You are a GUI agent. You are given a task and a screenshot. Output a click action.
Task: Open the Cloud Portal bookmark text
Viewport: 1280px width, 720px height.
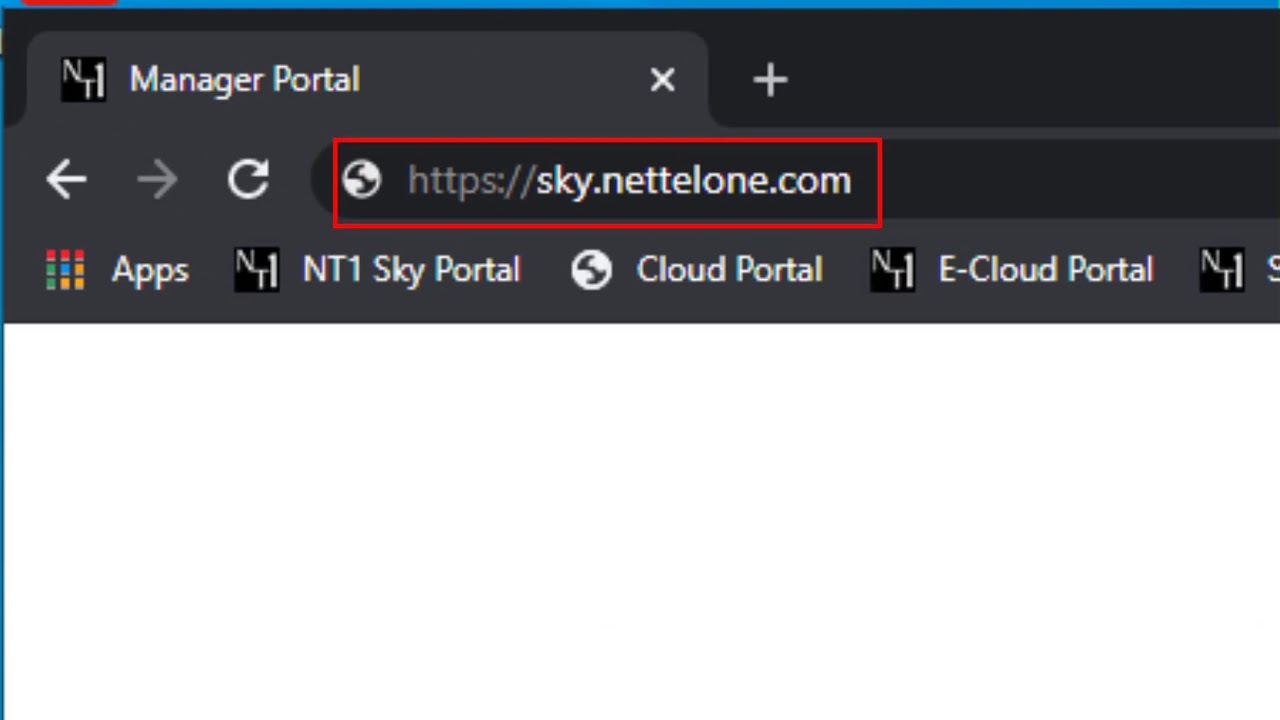pos(729,270)
